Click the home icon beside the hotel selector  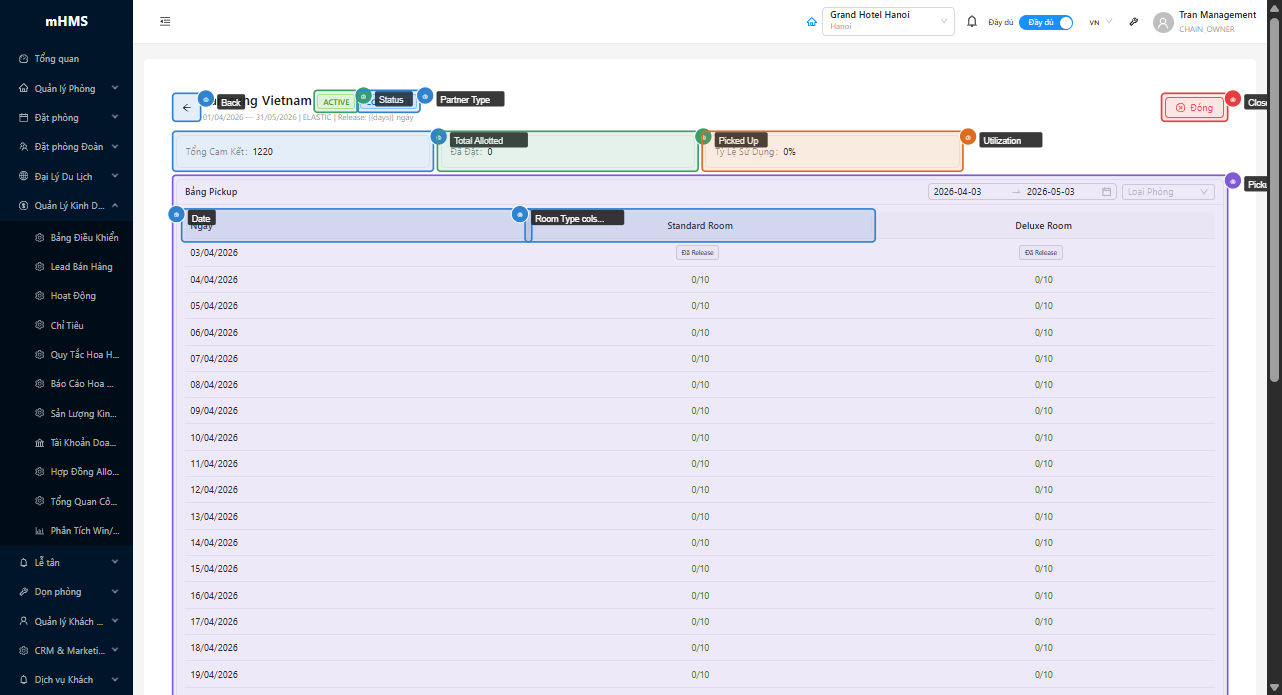[811, 21]
